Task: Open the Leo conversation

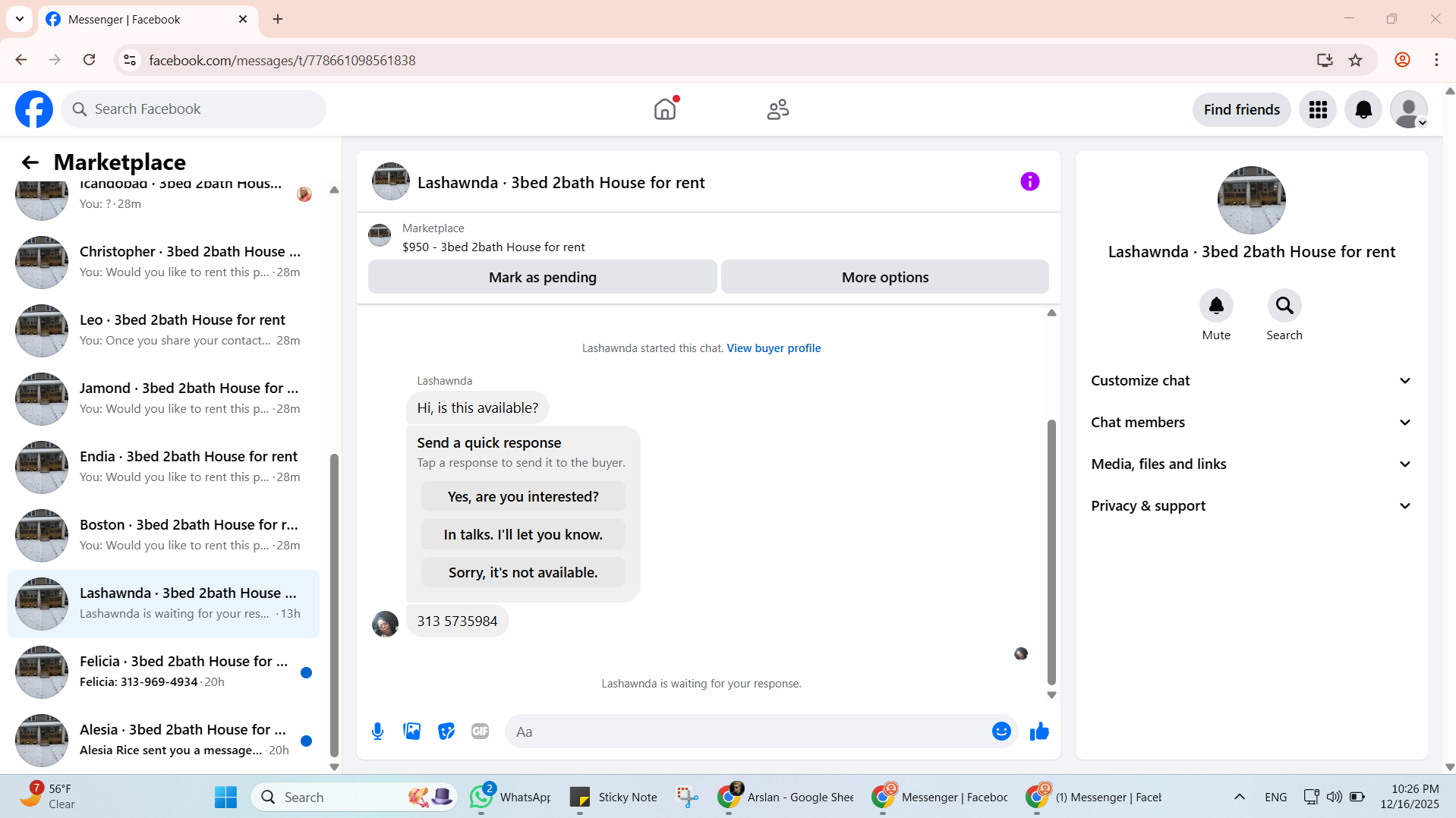Action: tap(163, 330)
